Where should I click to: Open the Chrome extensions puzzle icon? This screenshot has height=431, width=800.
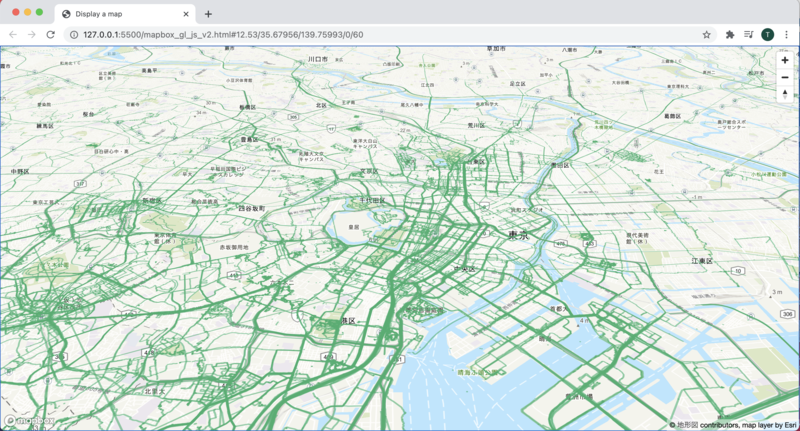tap(730, 35)
